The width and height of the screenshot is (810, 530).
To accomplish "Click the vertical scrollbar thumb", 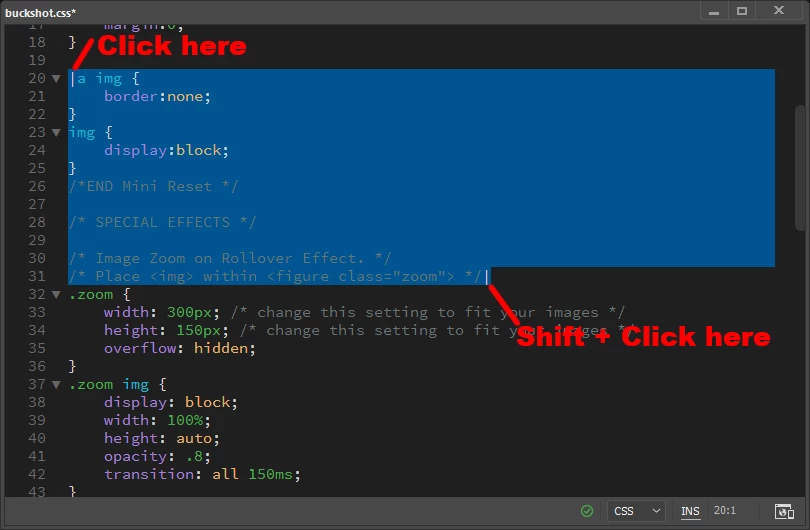I will tap(800, 168).
